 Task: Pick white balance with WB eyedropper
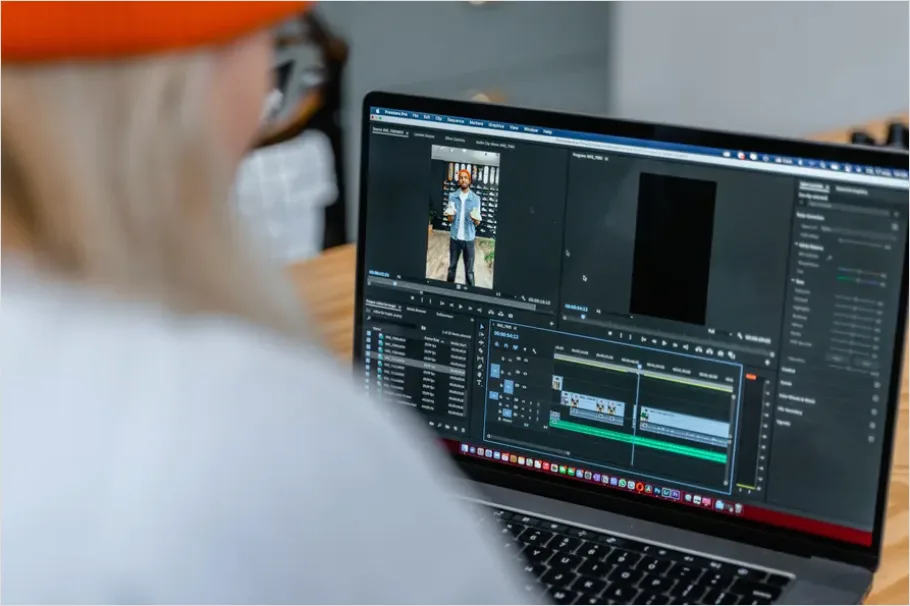click(x=829, y=258)
